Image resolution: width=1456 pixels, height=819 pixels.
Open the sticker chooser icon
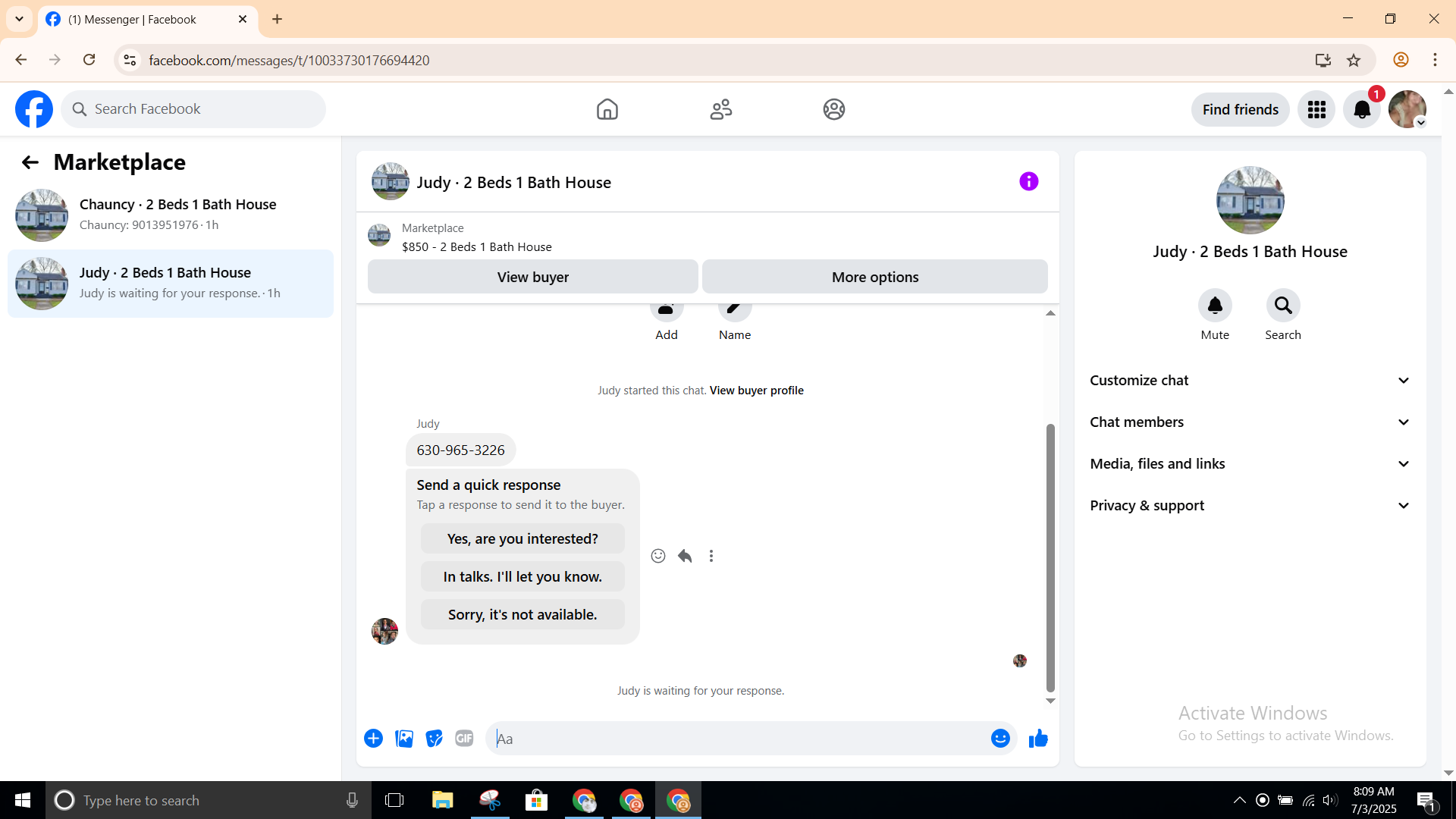point(434,739)
